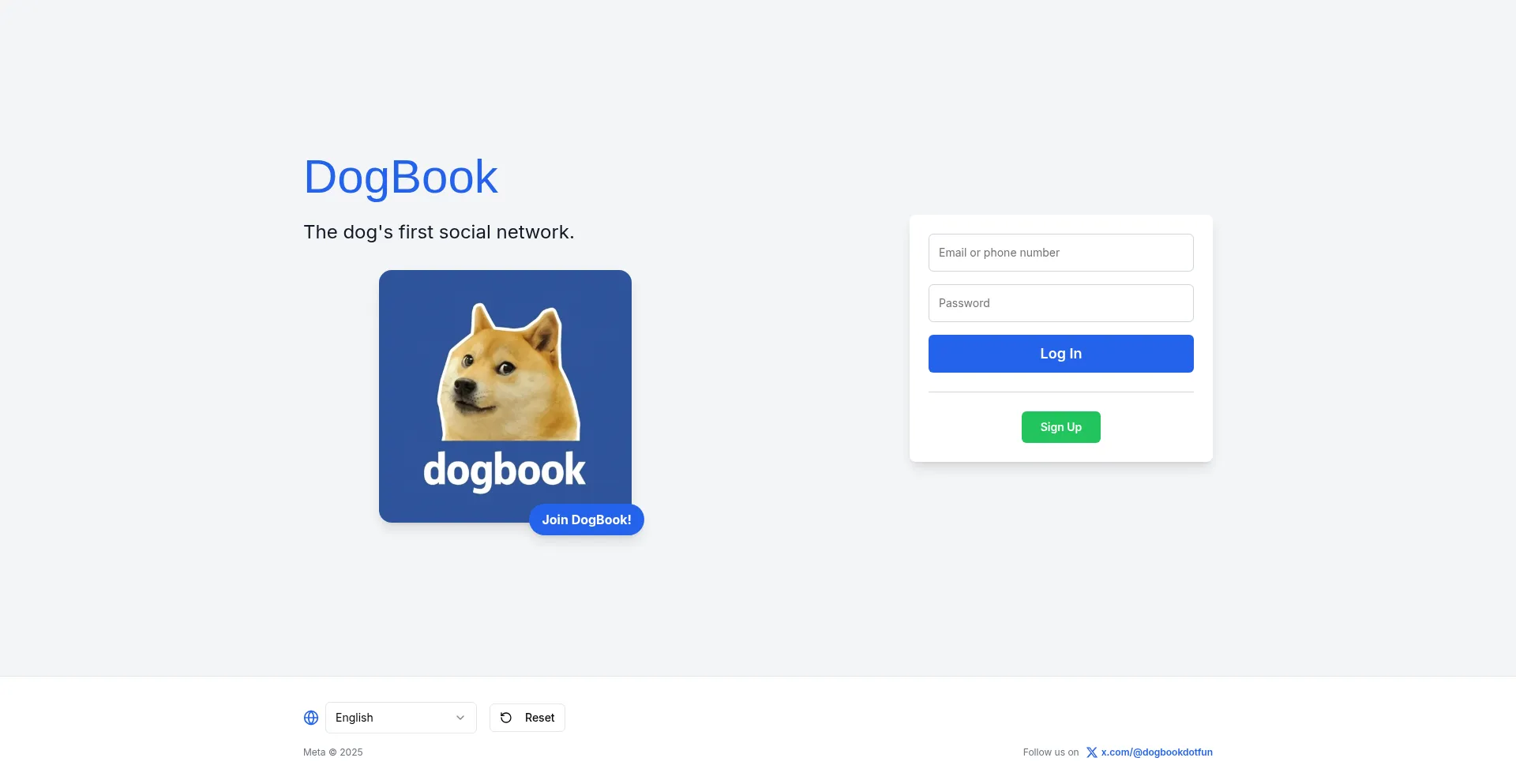Click the X logo icon in footer
Screen dimensions: 1516x784
(x=1091, y=752)
